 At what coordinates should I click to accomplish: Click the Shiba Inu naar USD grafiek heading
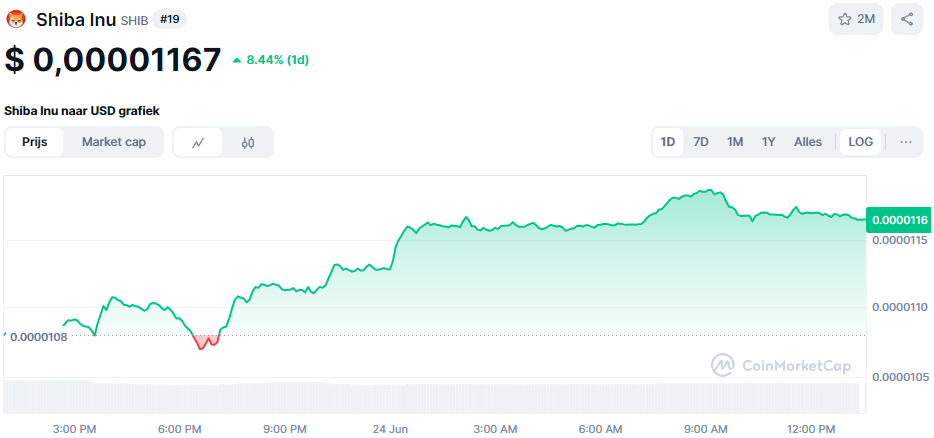click(x=82, y=111)
